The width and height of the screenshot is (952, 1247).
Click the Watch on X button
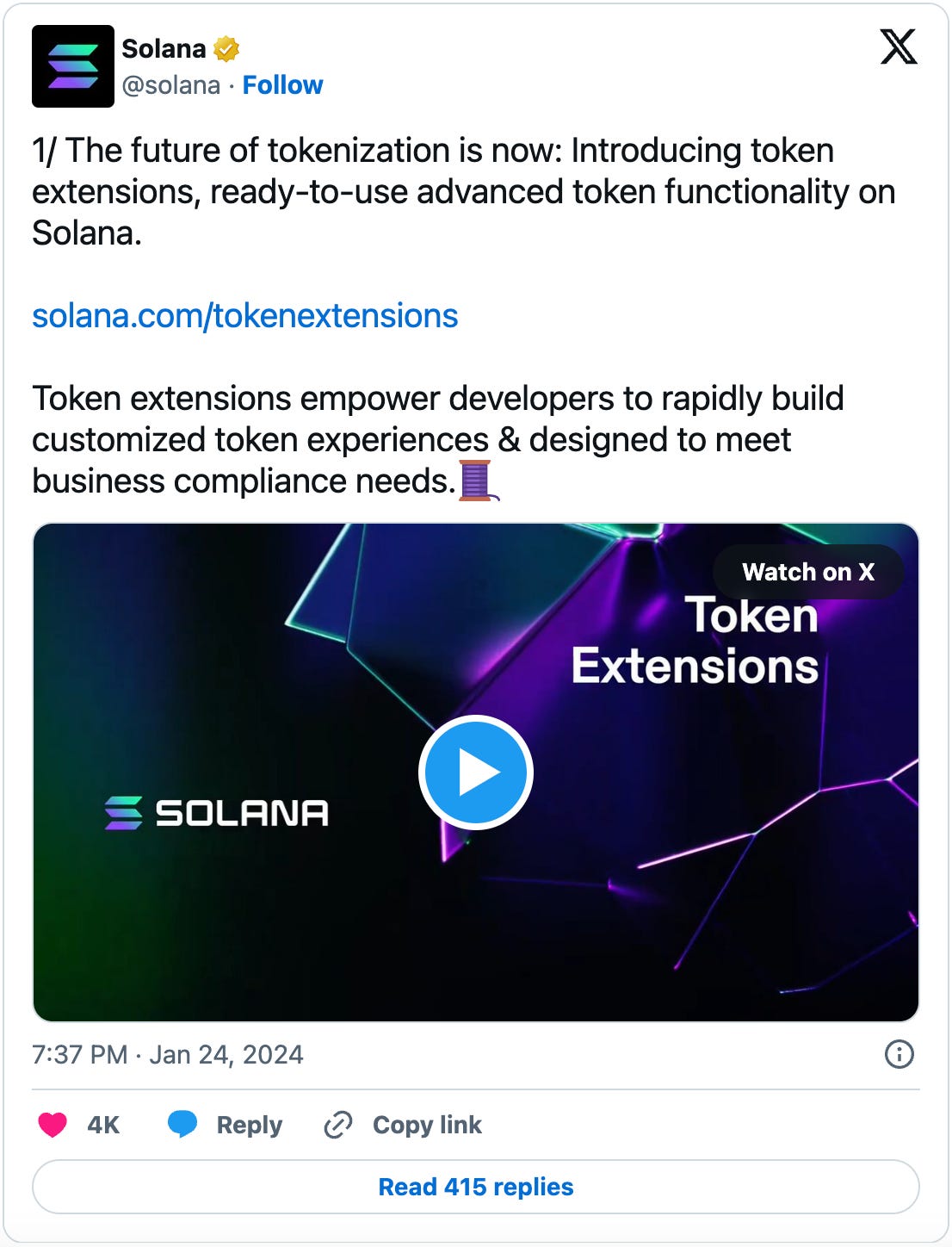click(807, 572)
